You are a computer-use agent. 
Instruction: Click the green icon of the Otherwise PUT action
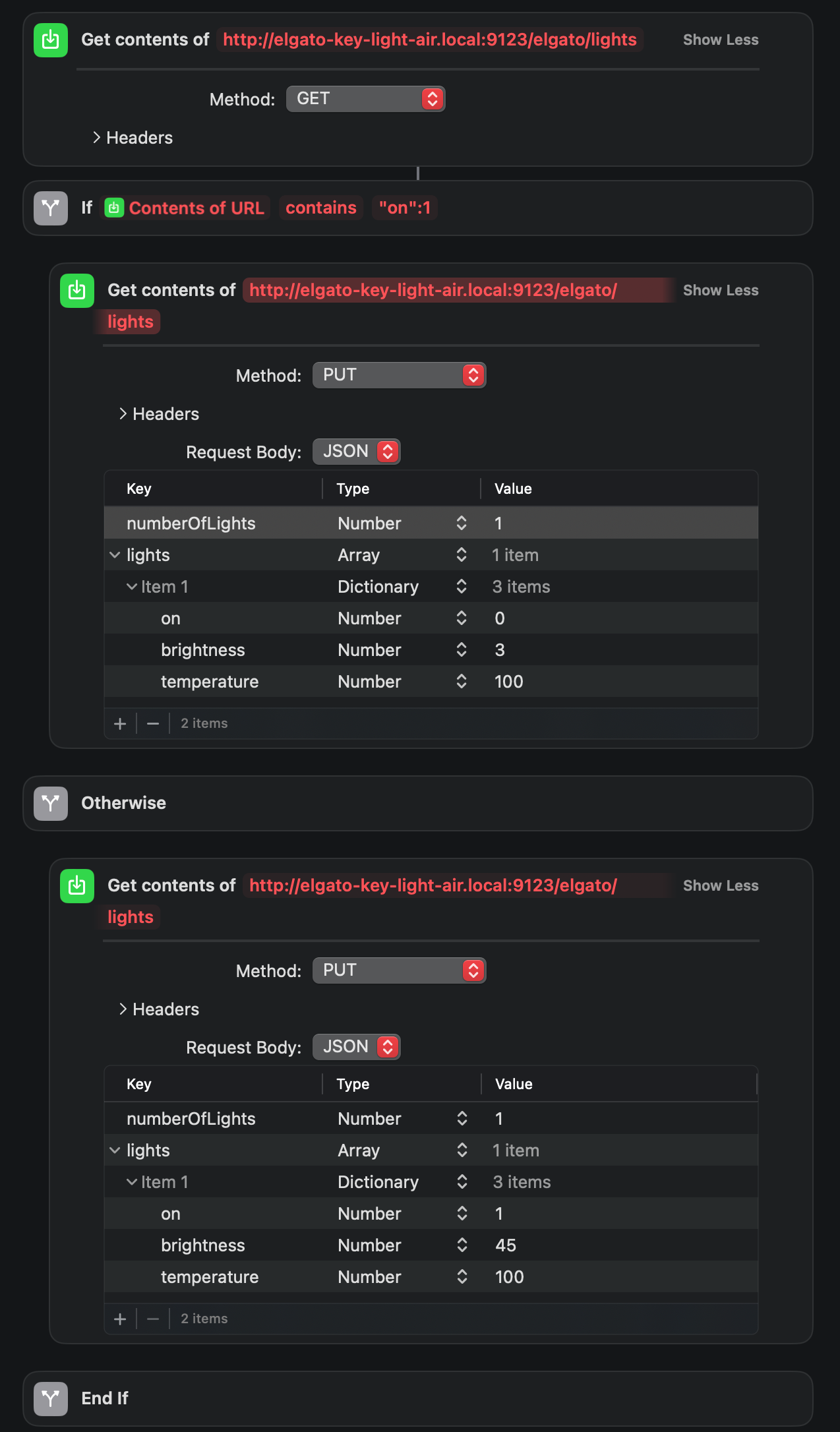(77, 885)
